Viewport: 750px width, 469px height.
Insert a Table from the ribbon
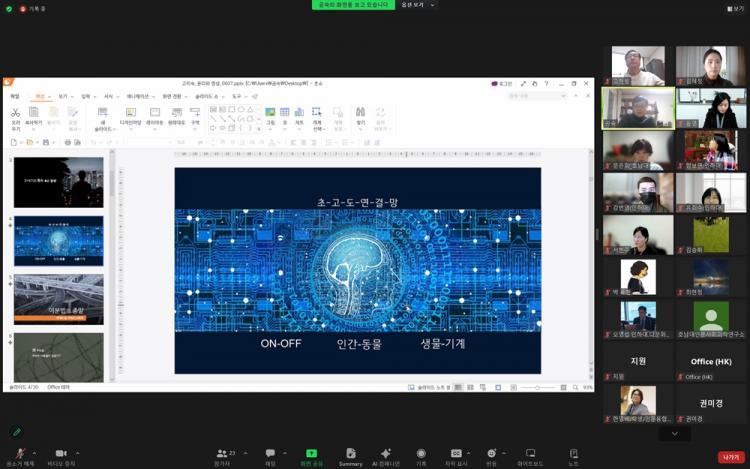click(285, 117)
